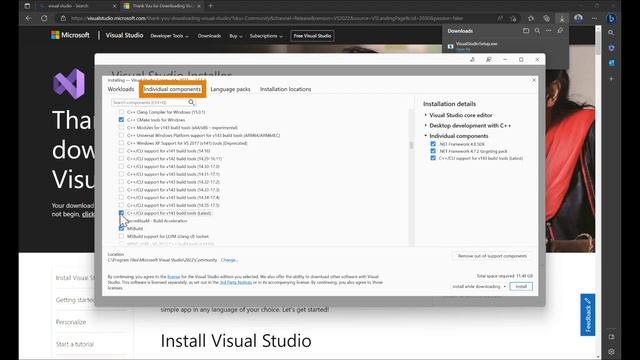The width and height of the screenshot is (640, 360).
Task: Click the VisualStudioSetup.exe file icon
Action: point(451,46)
